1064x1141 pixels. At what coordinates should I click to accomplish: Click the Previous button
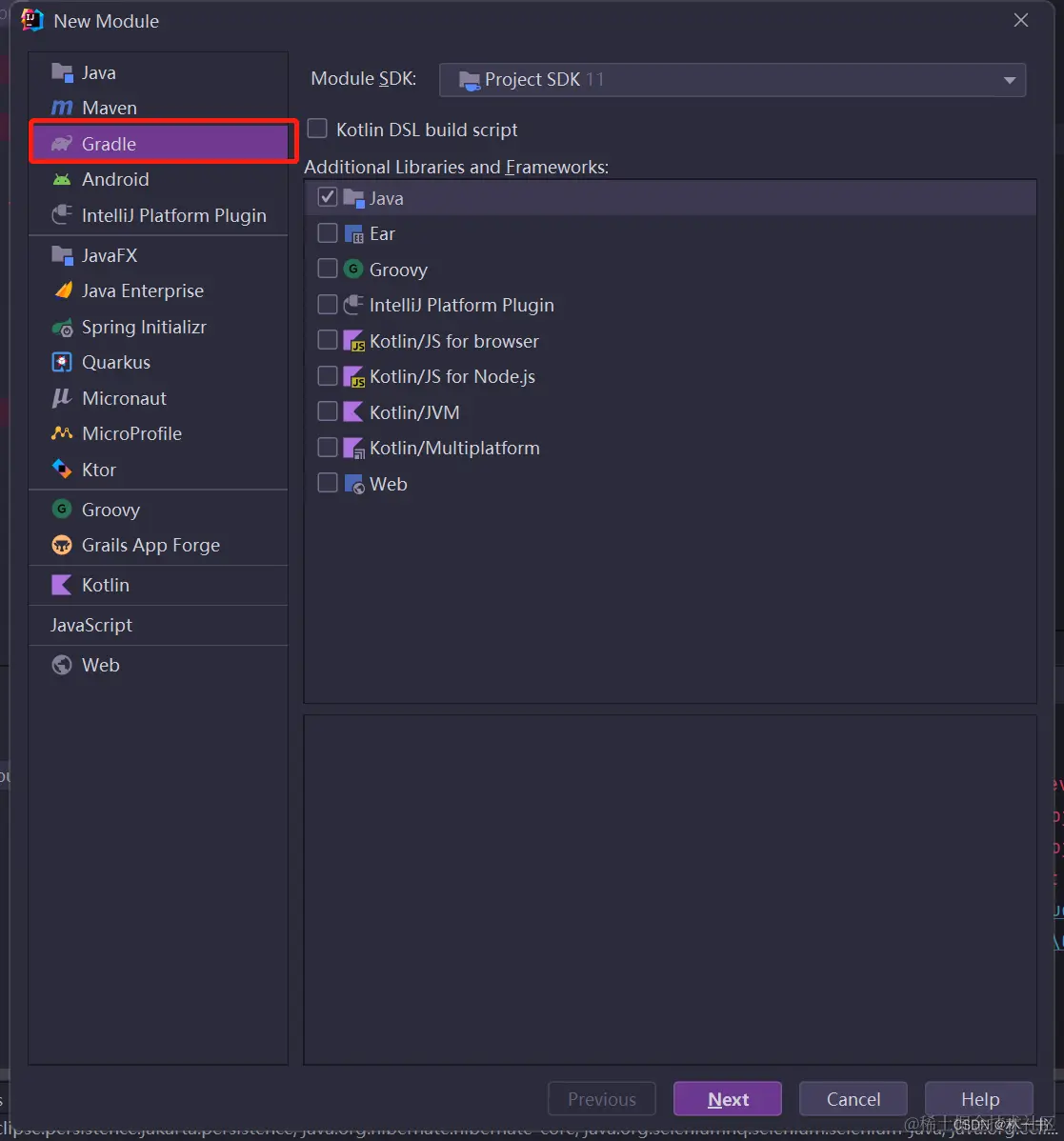click(602, 1099)
